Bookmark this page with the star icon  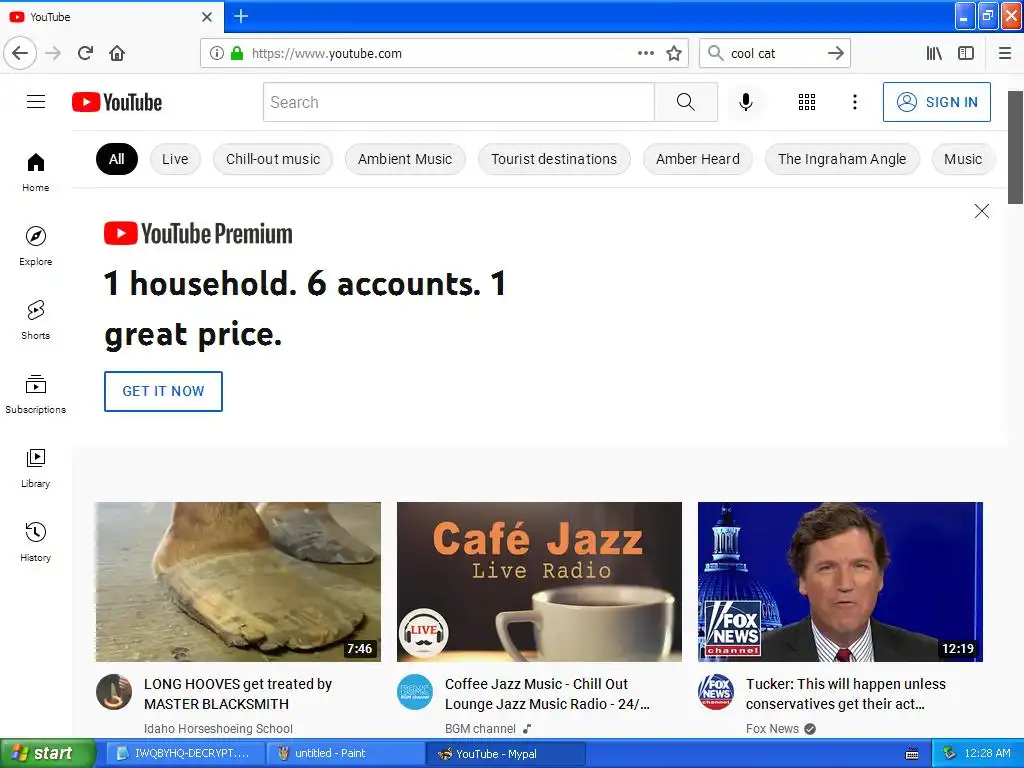click(674, 53)
